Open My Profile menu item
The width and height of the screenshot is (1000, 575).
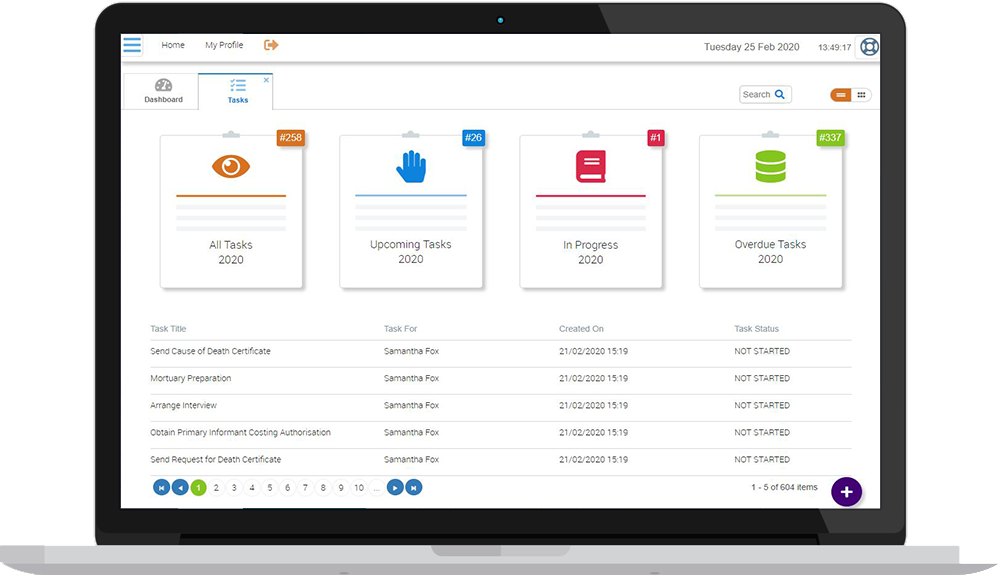click(x=224, y=45)
